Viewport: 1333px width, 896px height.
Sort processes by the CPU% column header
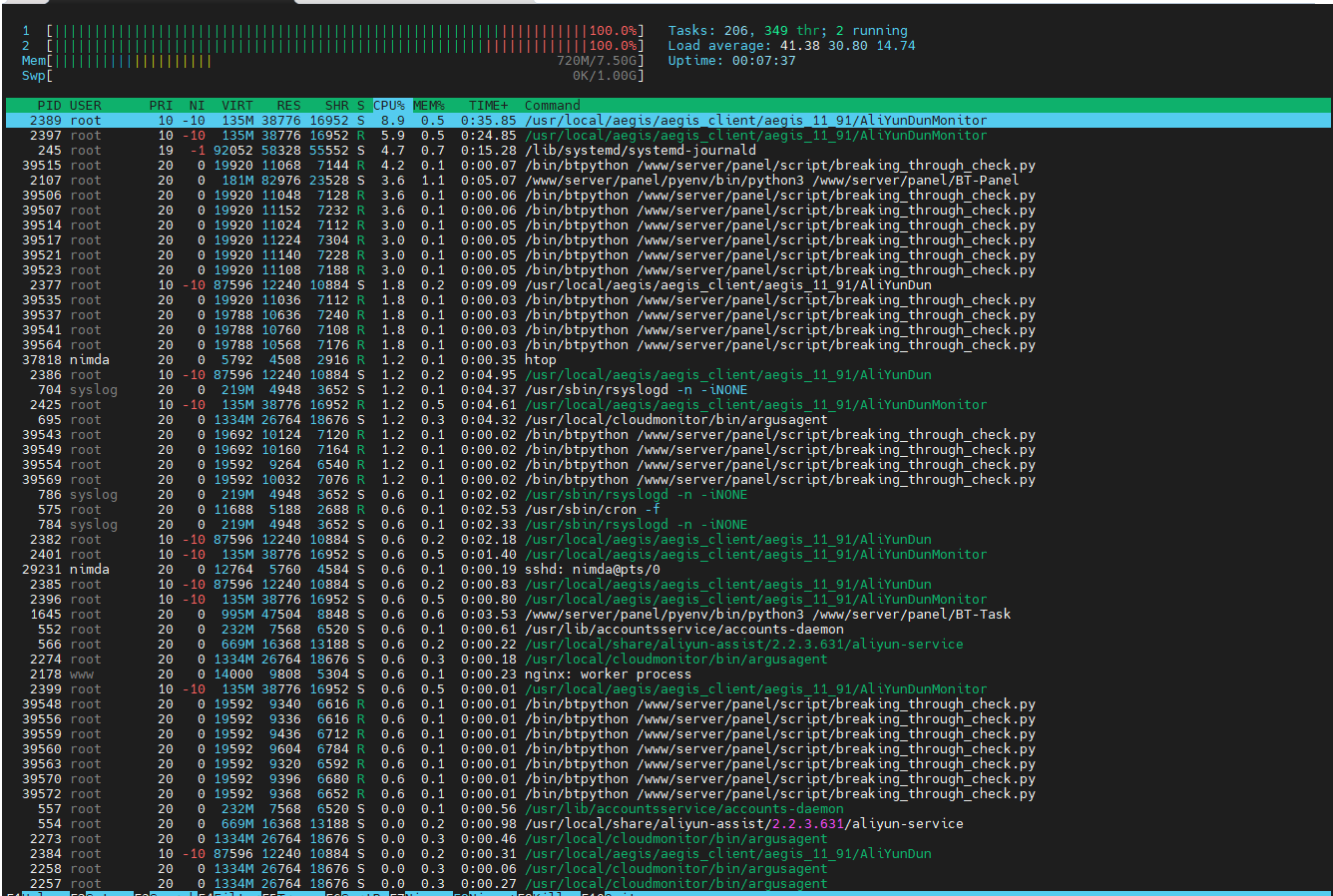(389, 105)
